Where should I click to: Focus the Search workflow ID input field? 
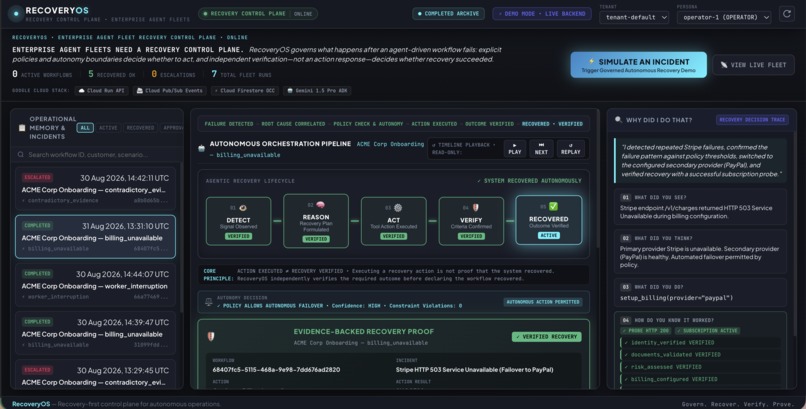click(x=96, y=155)
